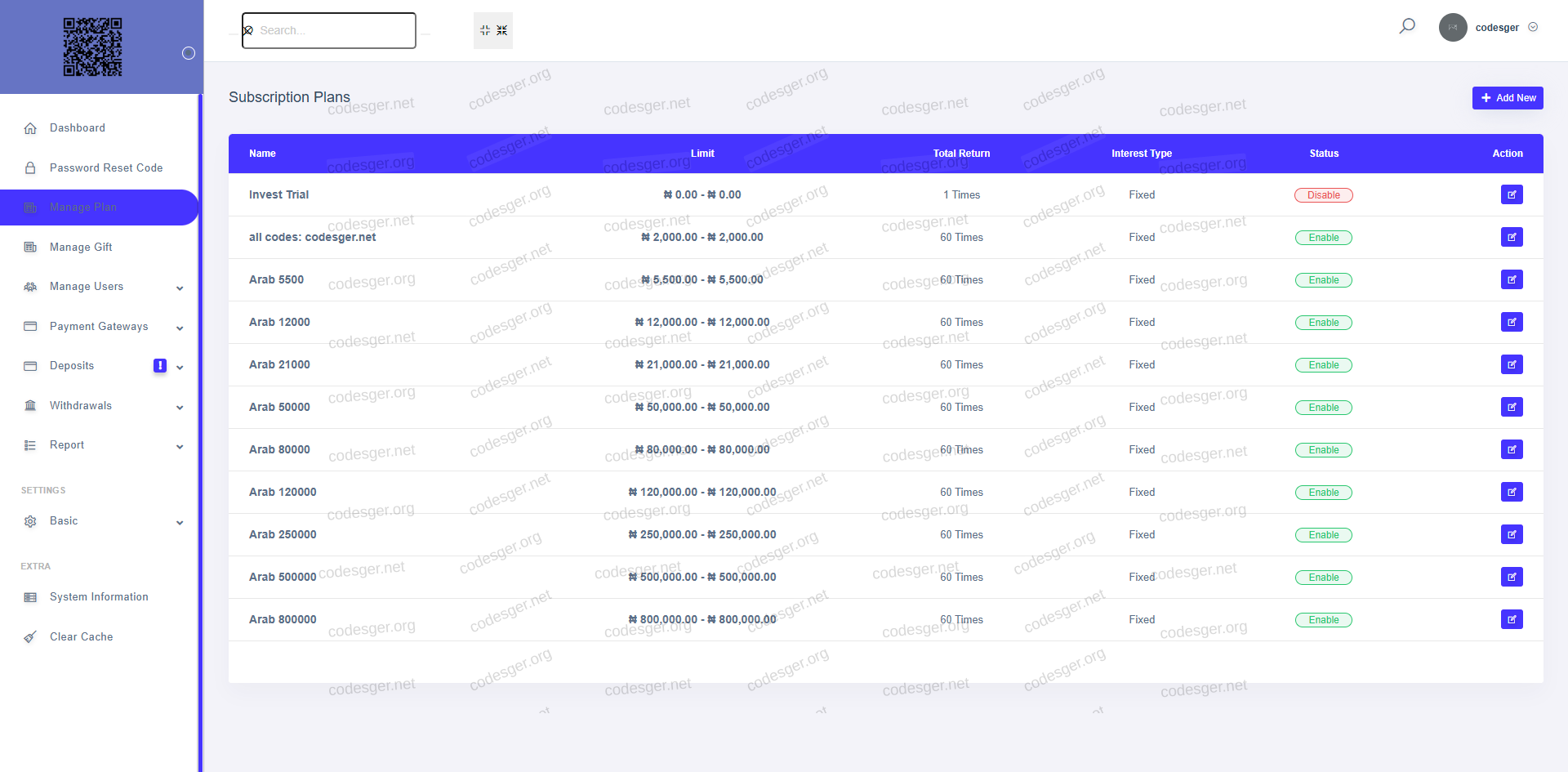Click the search magnifier icon in header

click(1406, 27)
